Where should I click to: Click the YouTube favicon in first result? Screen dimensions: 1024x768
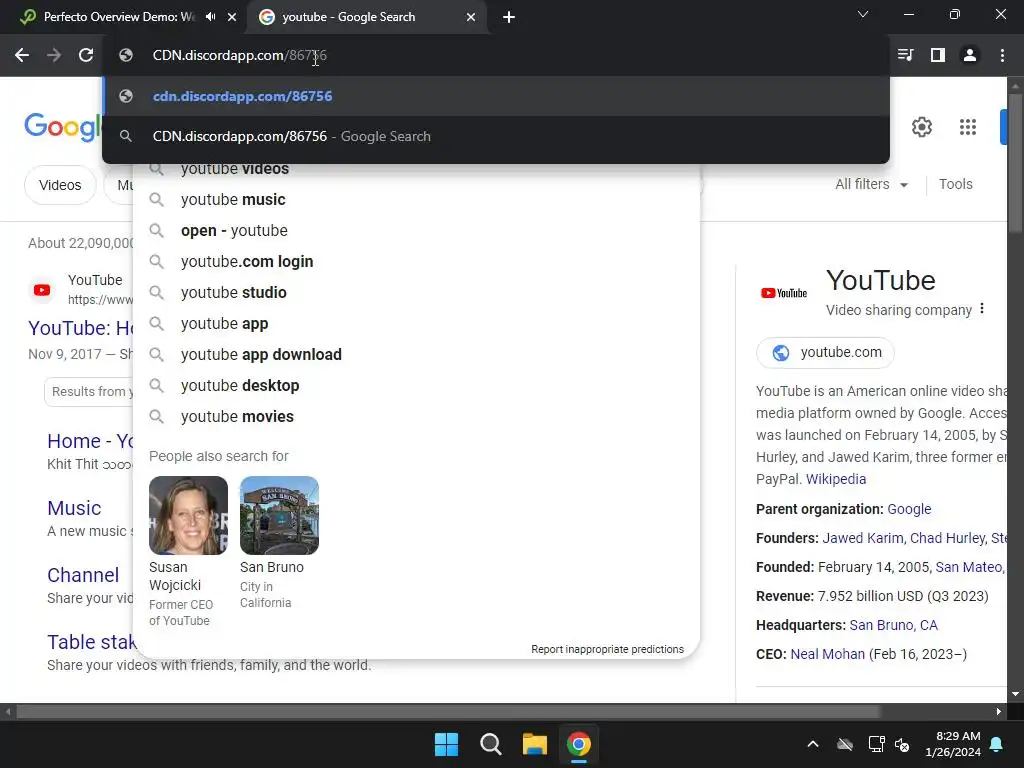coord(42,290)
